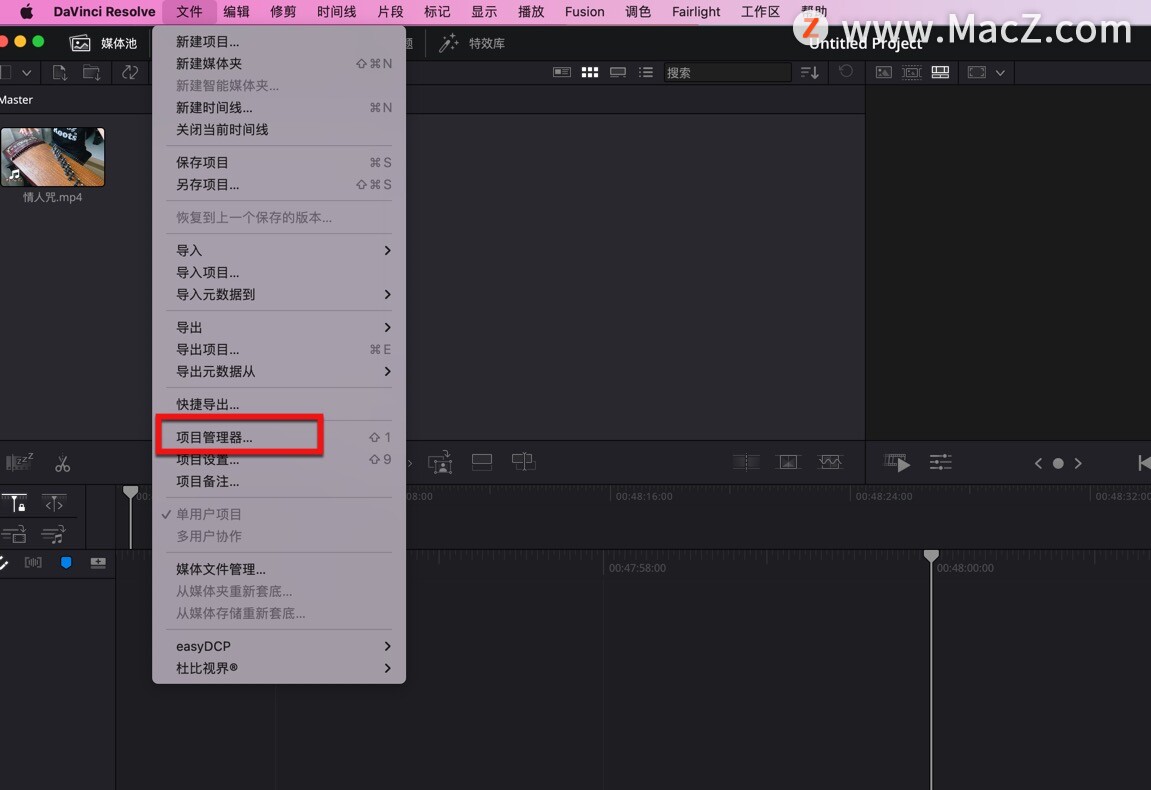Click the boring detector zzz icon
The width and height of the screenshot is (1151, 790).
coord(19,462)
